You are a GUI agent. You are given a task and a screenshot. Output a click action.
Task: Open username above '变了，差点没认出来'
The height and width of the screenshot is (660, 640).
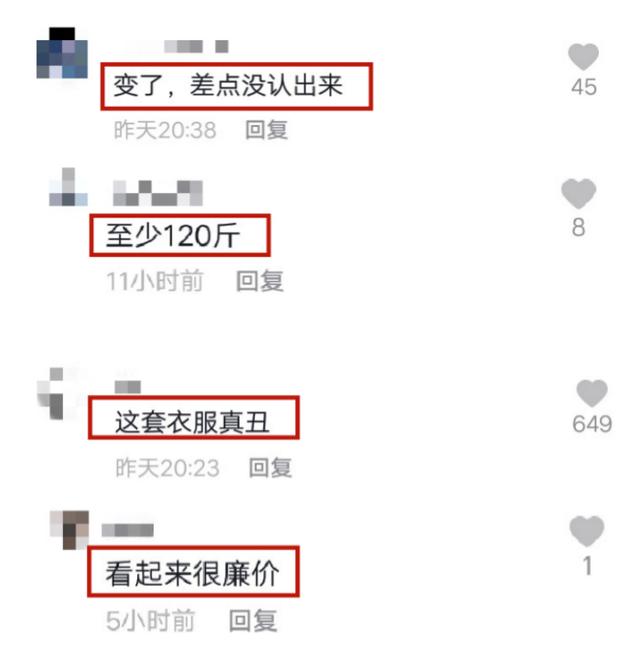pos(196,46)
